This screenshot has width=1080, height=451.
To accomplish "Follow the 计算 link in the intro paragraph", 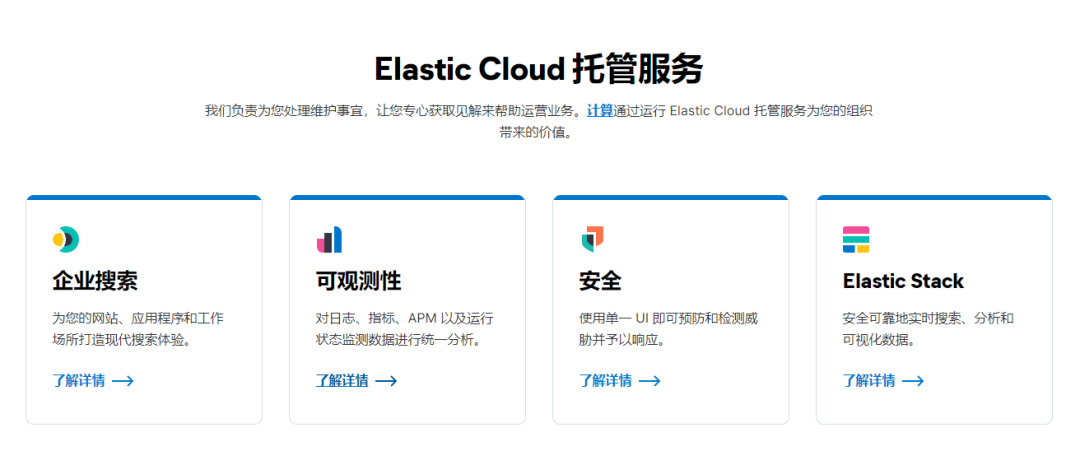I will [x=600, y=110].
